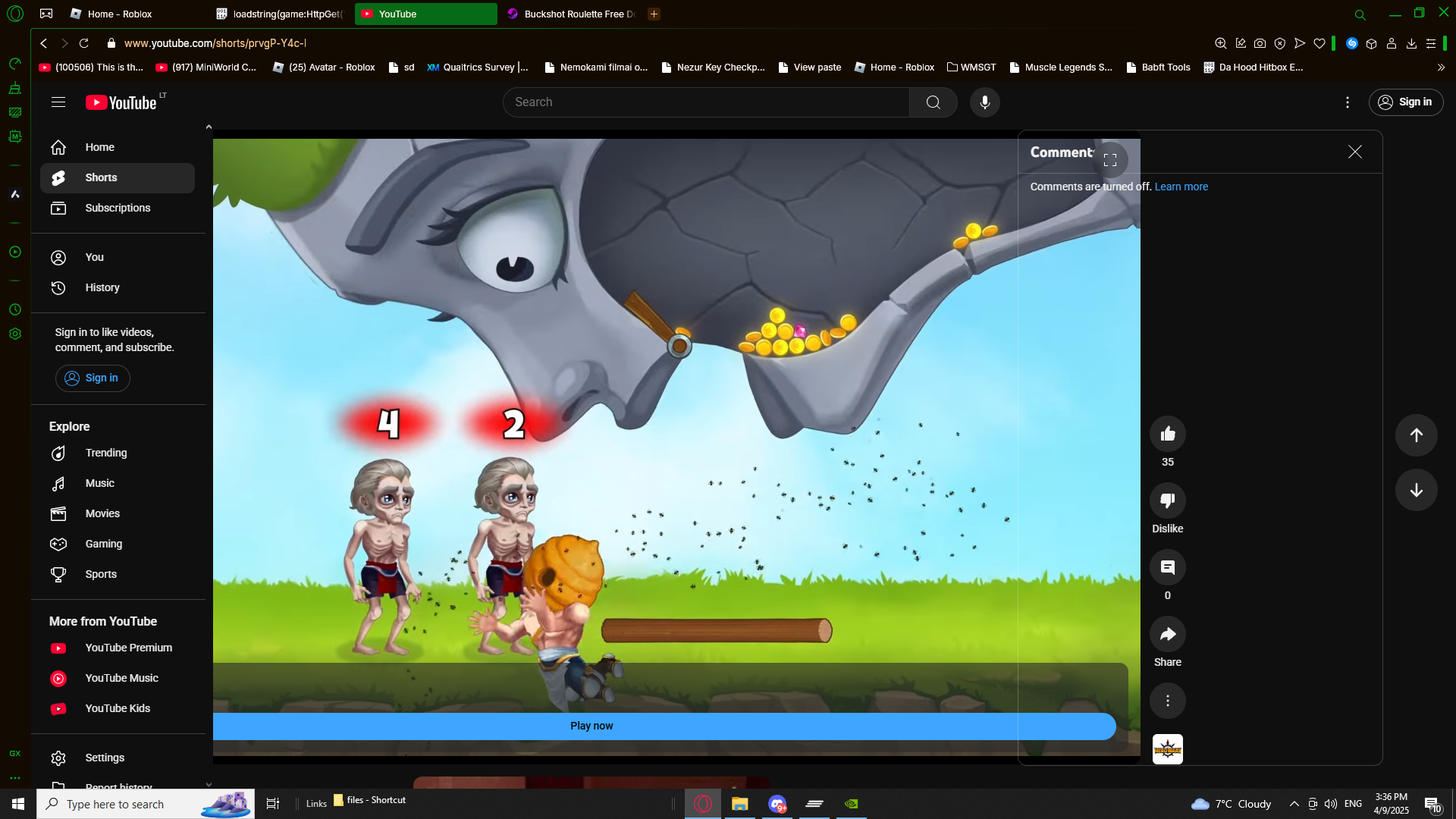This screenshot has width=1456, height=819.
Task: Toggle fullscreen for the Short
Action: (1110, 160)
